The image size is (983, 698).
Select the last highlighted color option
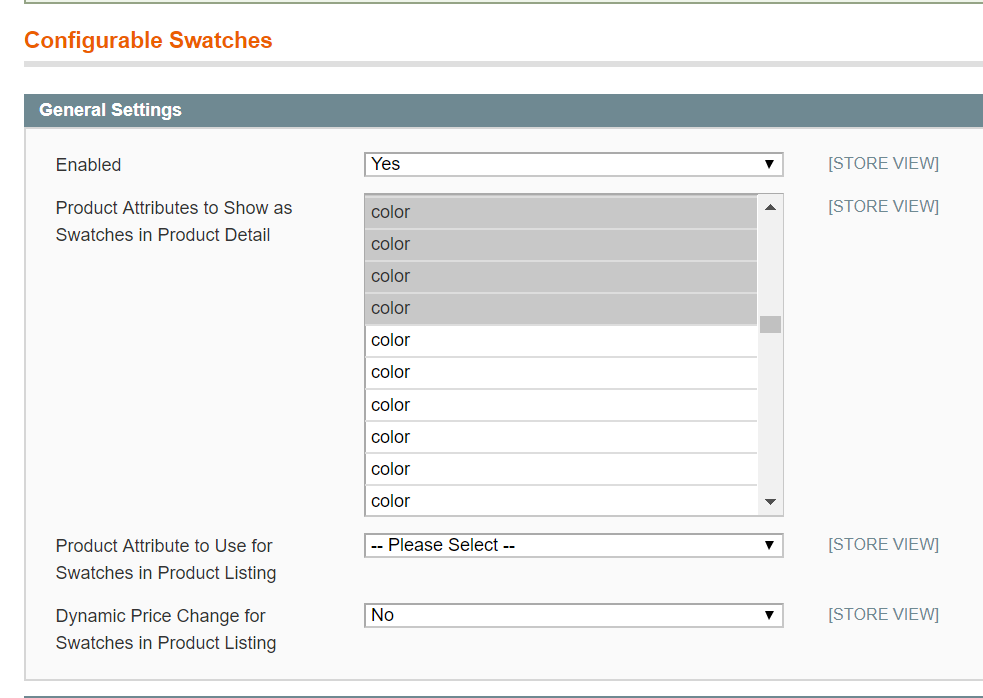coord(560,308)
